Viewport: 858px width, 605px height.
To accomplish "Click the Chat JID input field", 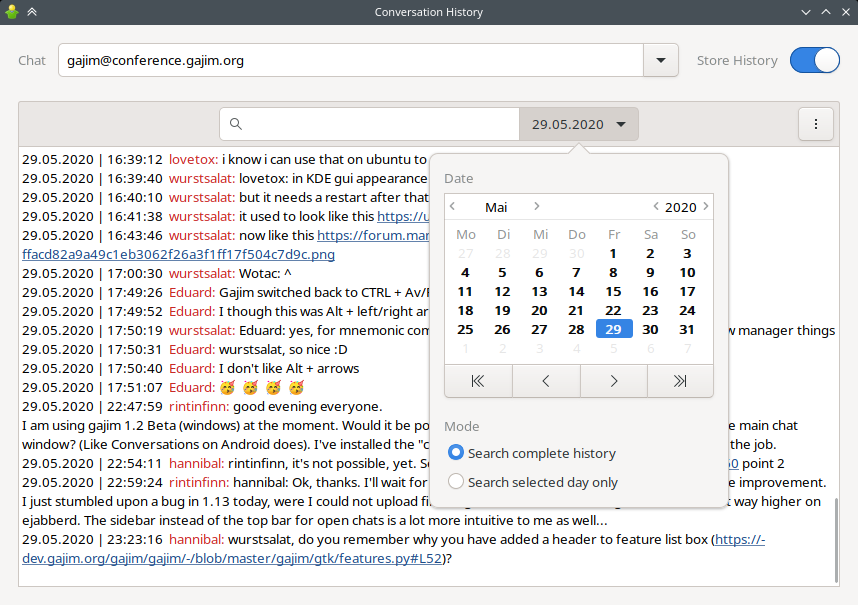I will pos(350,60).
